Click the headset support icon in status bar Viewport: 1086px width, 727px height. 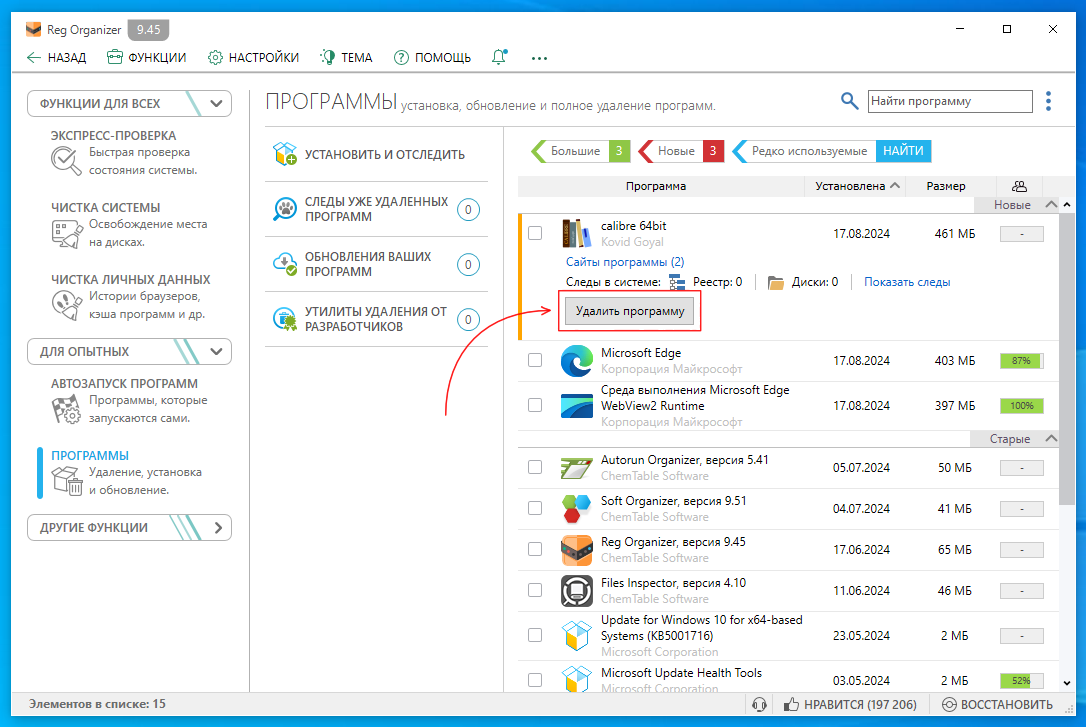coord(759,704)
